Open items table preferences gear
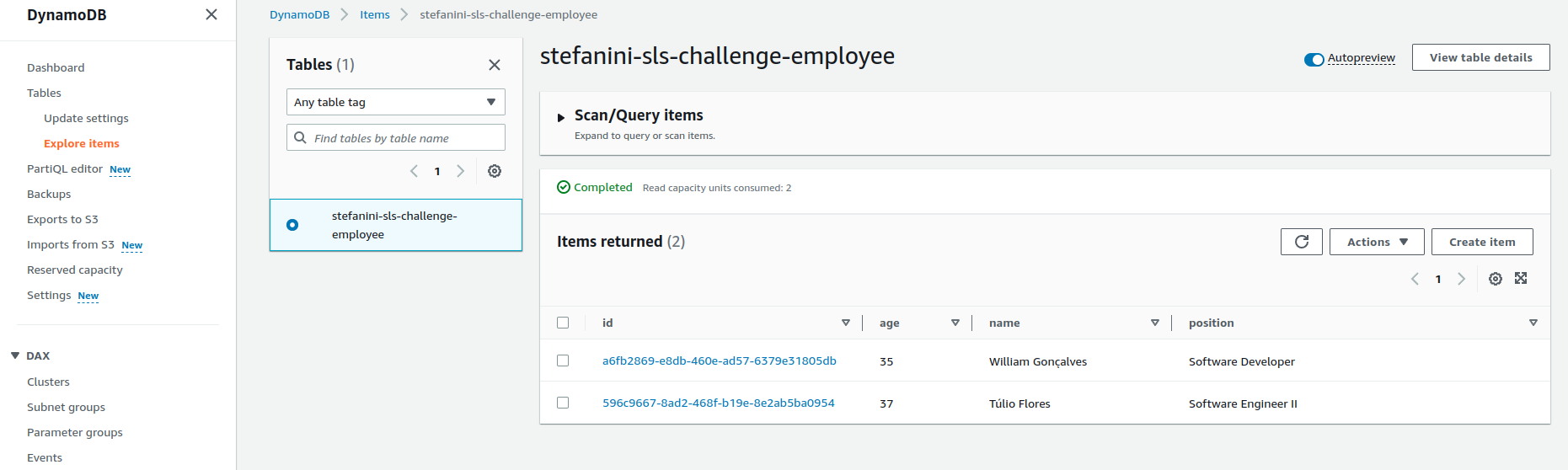This screenshot has height=470, width=1568. coord(1496,279)
